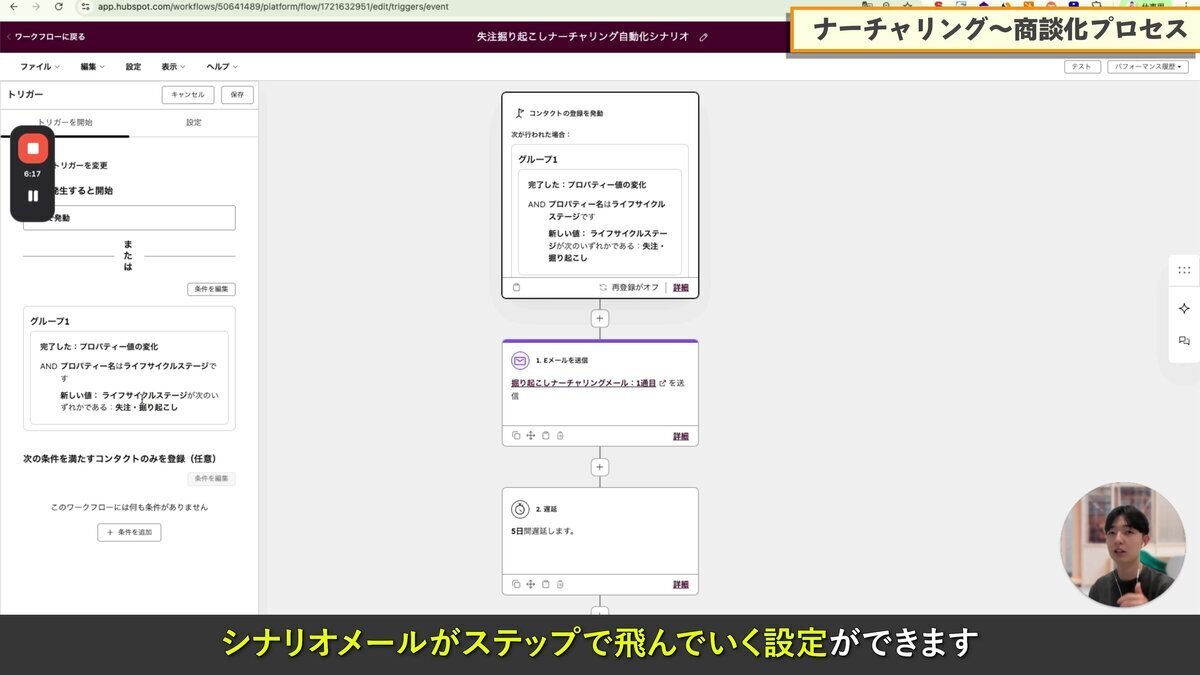Click the external link icon beside the email name

click(664, 383)
